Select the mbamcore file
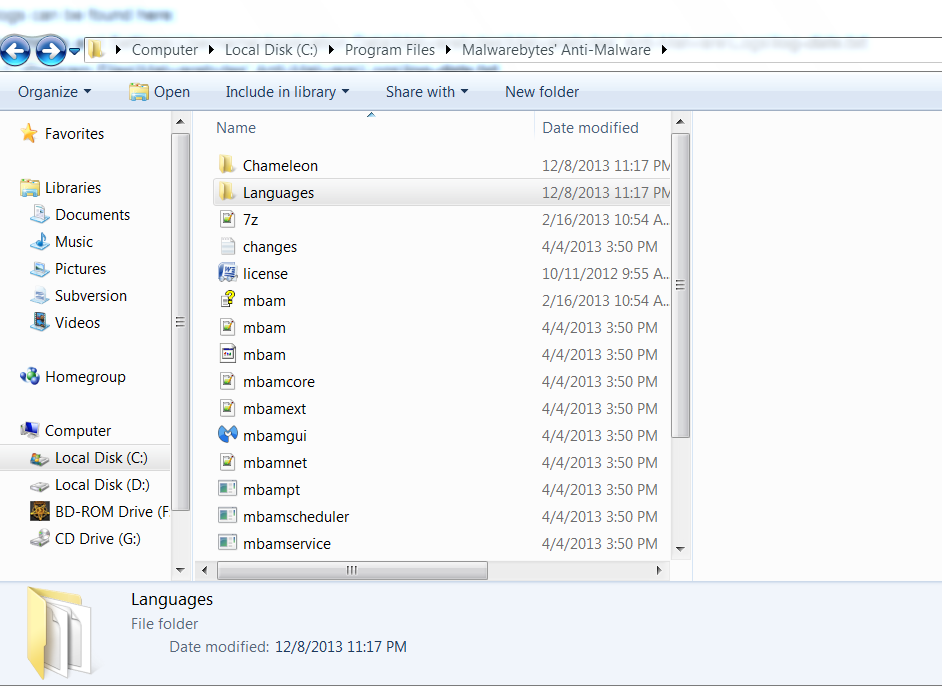This screenshot has height=688, width=942. 279,382
